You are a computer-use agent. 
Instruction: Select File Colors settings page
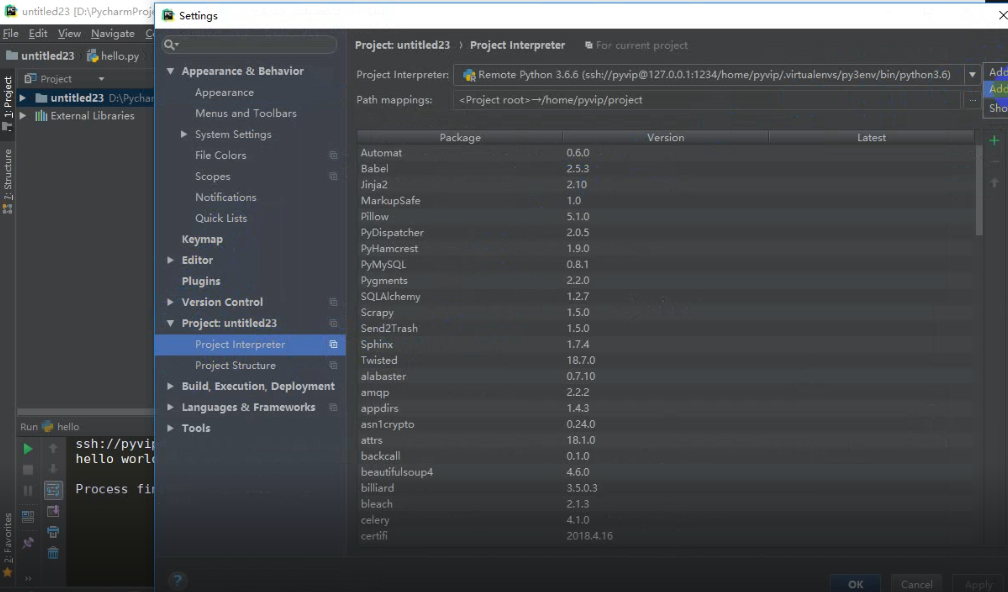220,156
